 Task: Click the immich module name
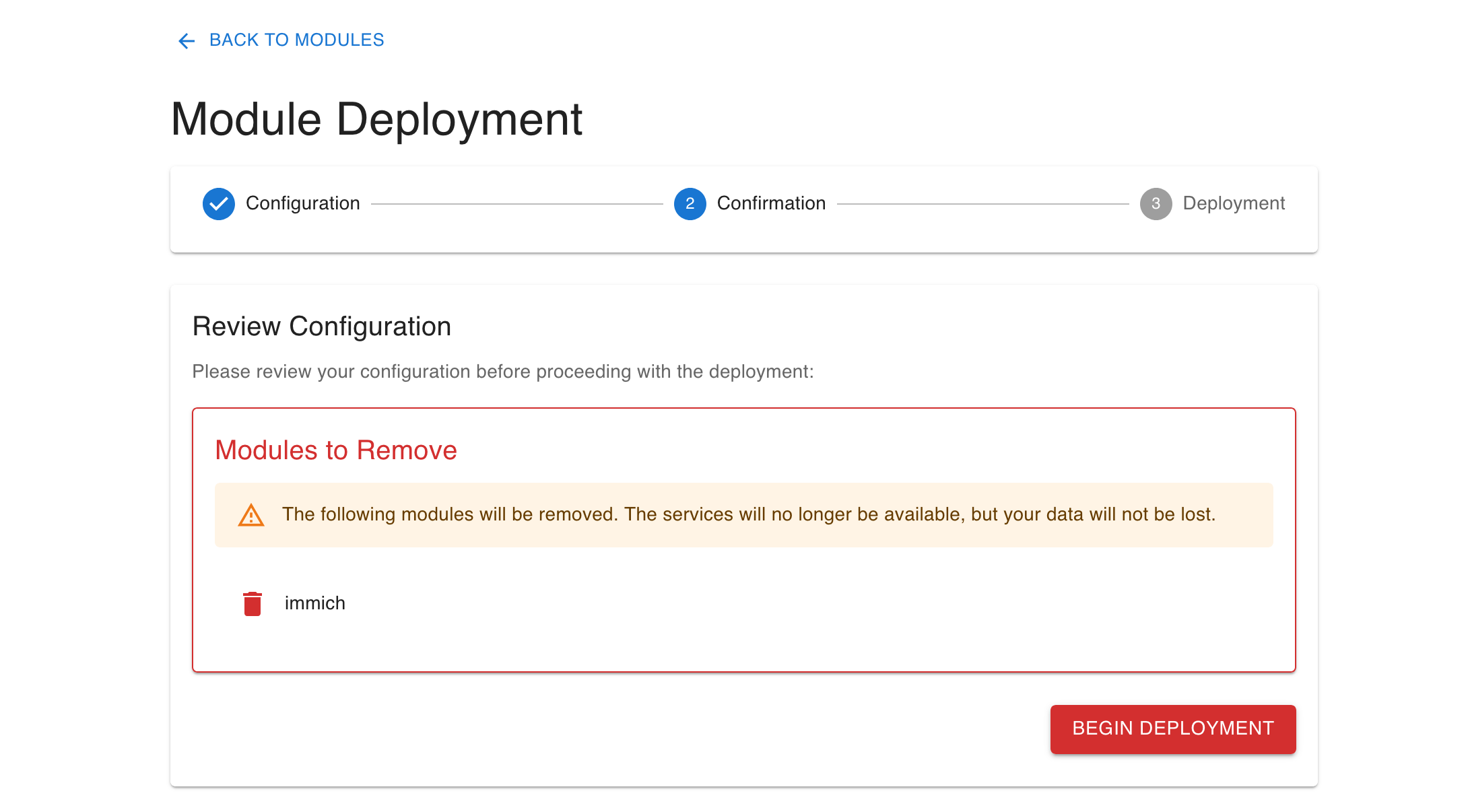point(315,603)
